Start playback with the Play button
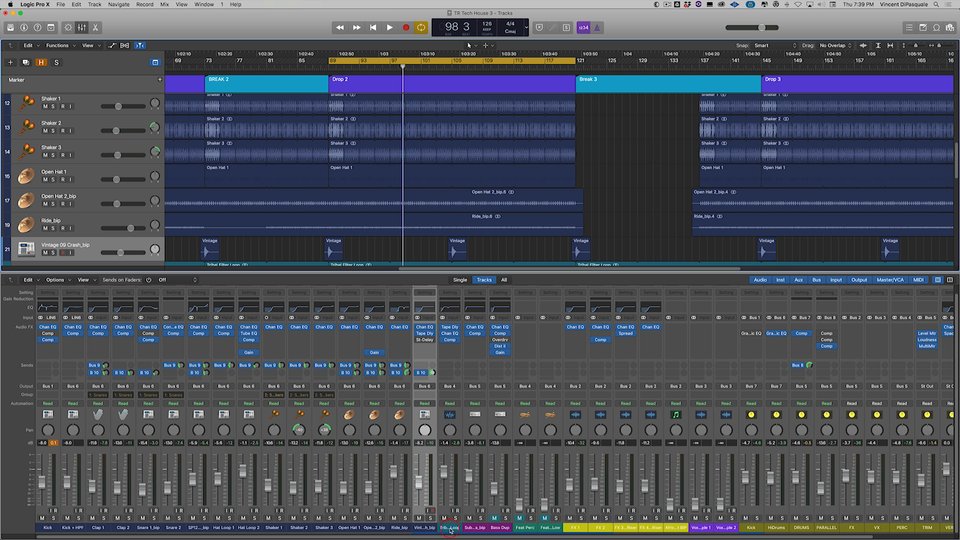 coord(389,28)
